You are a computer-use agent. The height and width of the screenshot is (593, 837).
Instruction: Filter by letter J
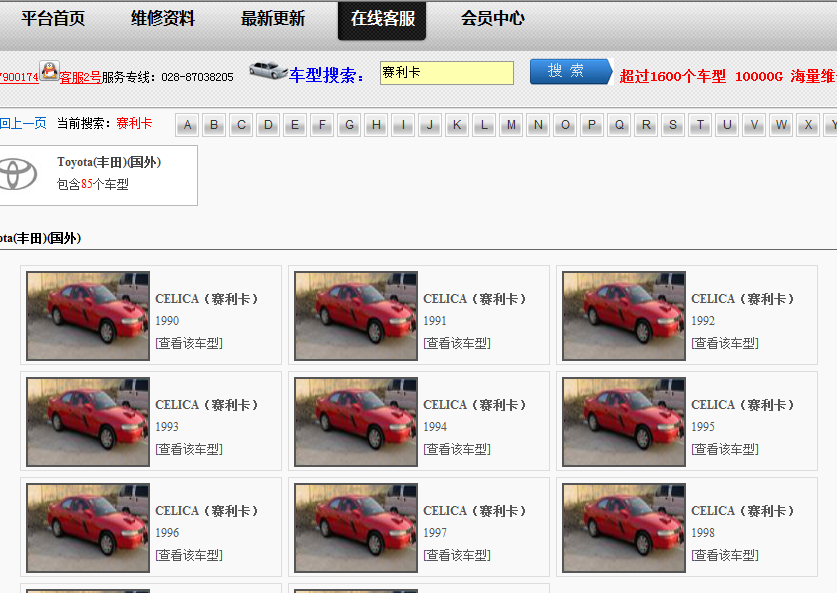click(x=430, y=125)
